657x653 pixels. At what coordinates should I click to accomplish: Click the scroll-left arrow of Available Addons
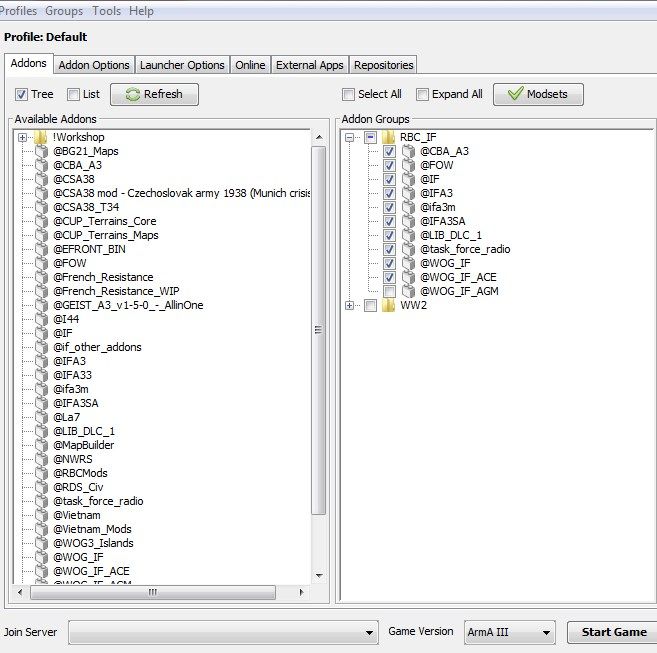(x=20, y=593)
